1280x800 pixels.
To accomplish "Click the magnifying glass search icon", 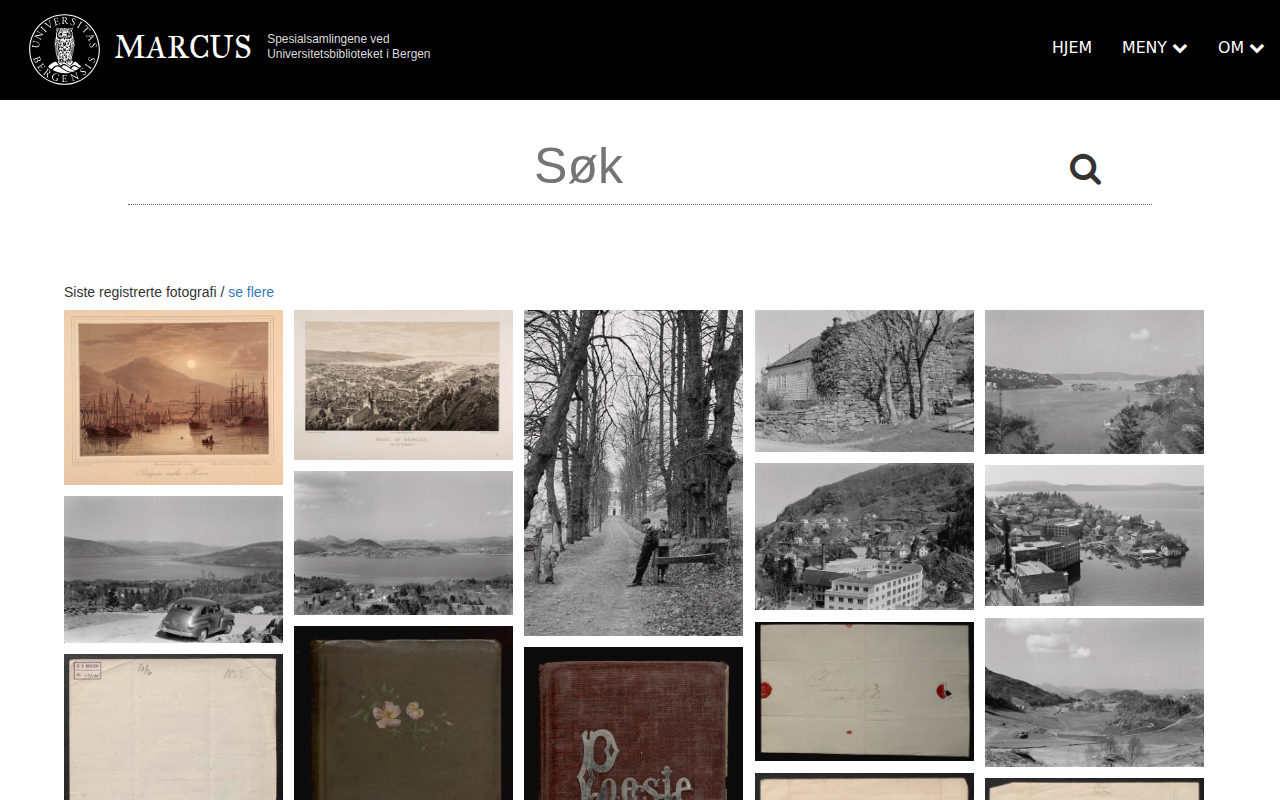I will tap(1085, 169).
